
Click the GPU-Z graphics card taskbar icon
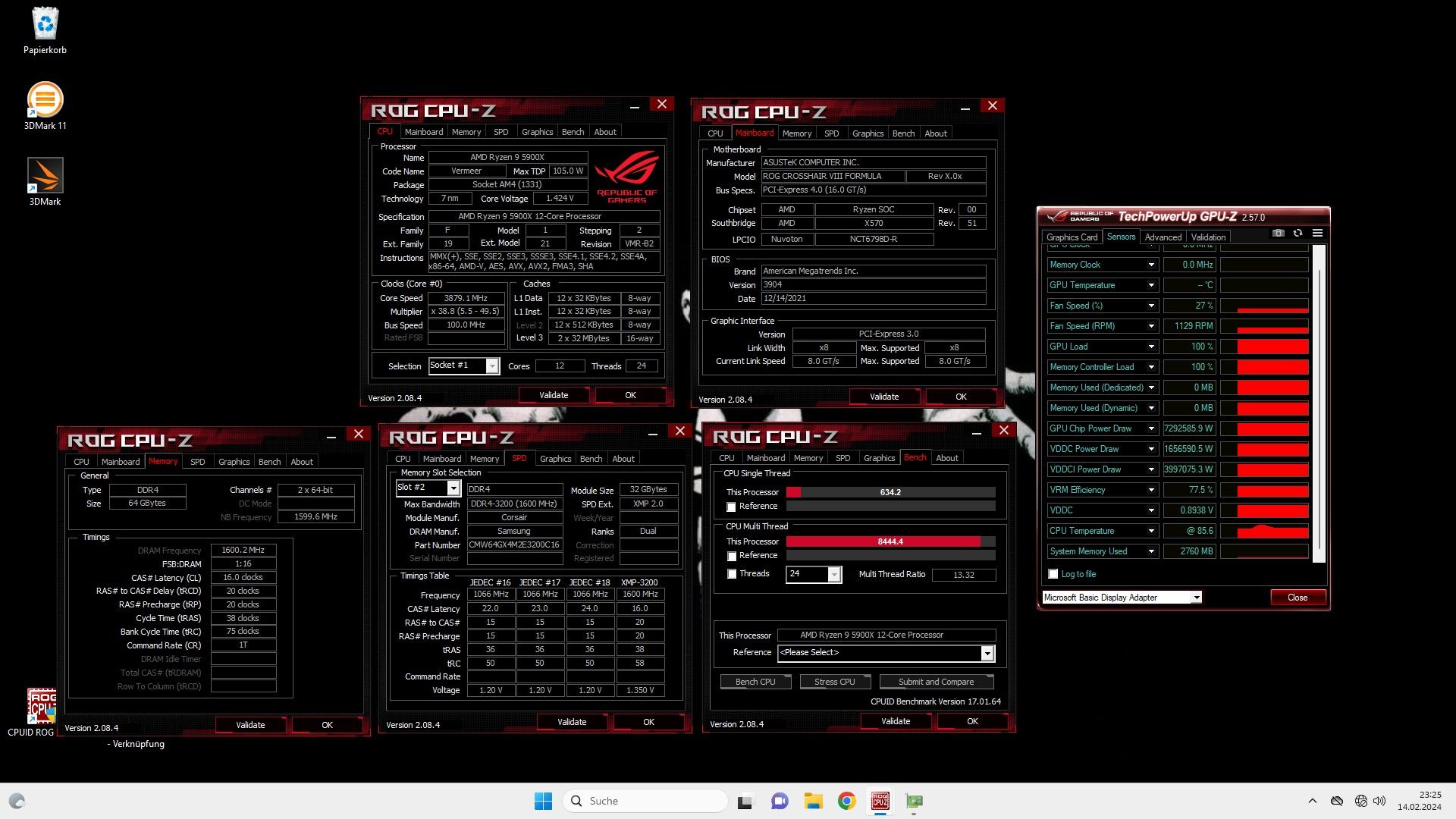914,801
